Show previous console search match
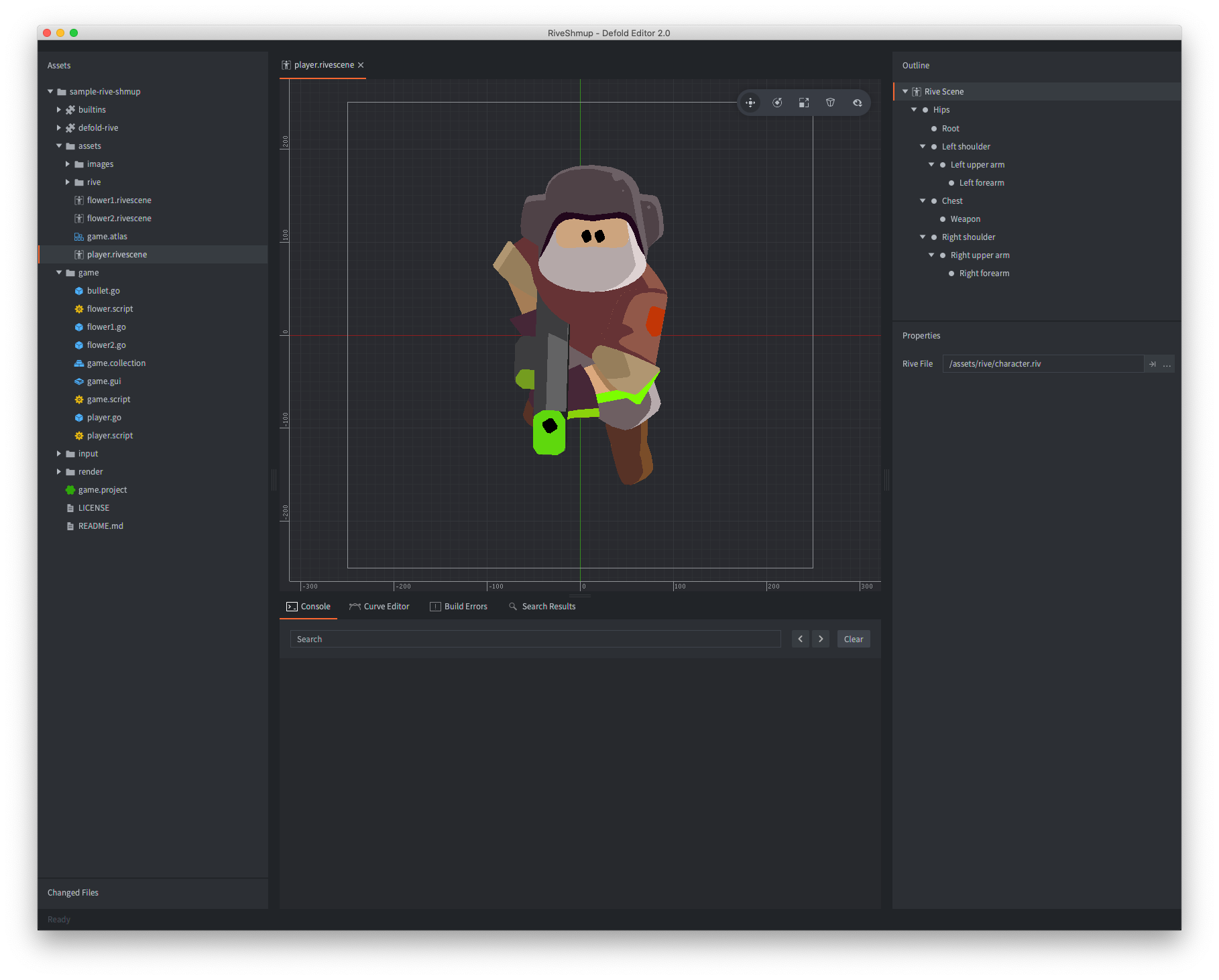The width and height of the screenshot is (1219, 980). point(801,639)
